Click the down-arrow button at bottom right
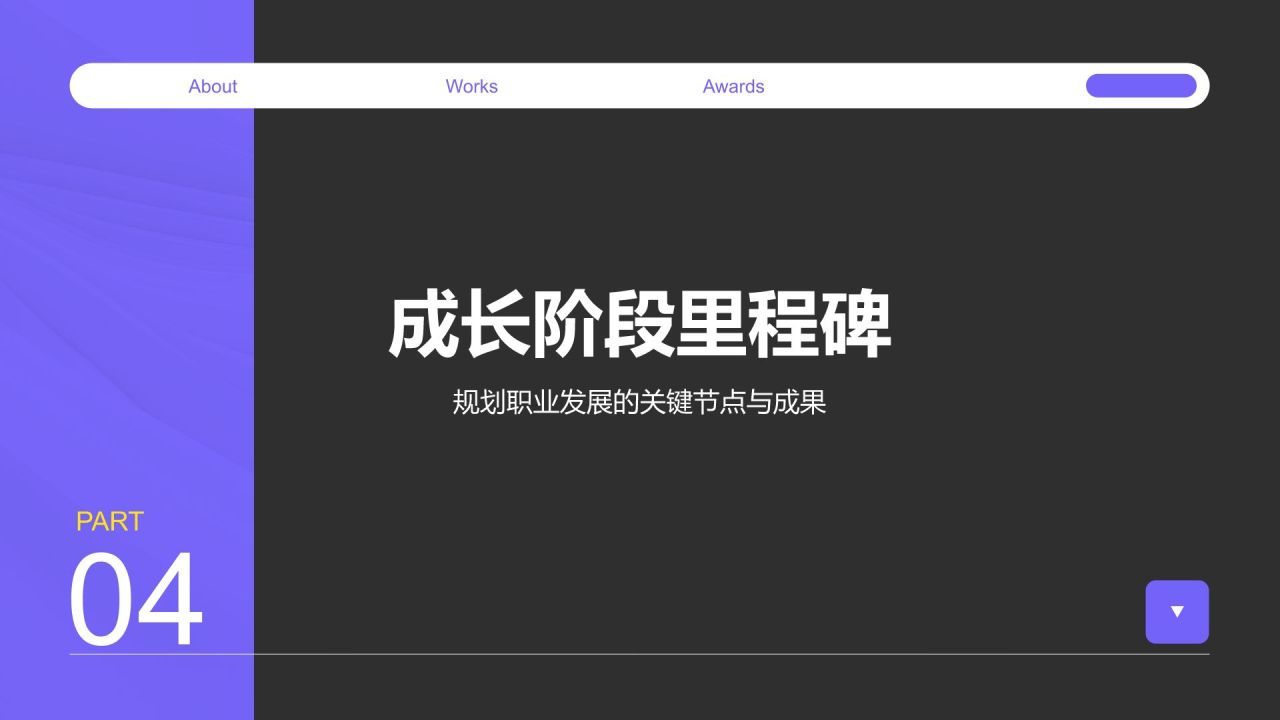The image size is (1280, 720). point(1177,612)
